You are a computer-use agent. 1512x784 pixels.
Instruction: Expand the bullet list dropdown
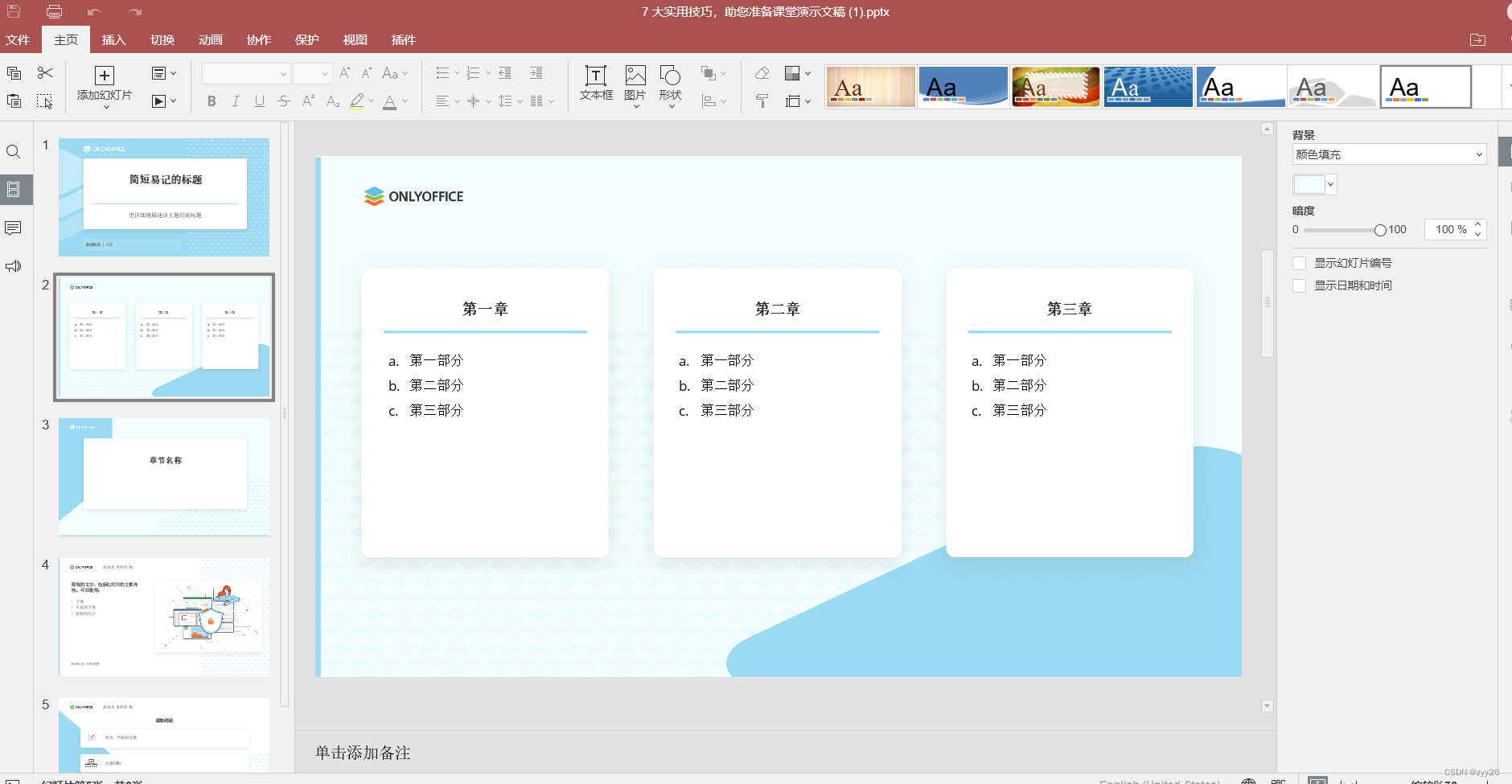(x=457, y=73)
